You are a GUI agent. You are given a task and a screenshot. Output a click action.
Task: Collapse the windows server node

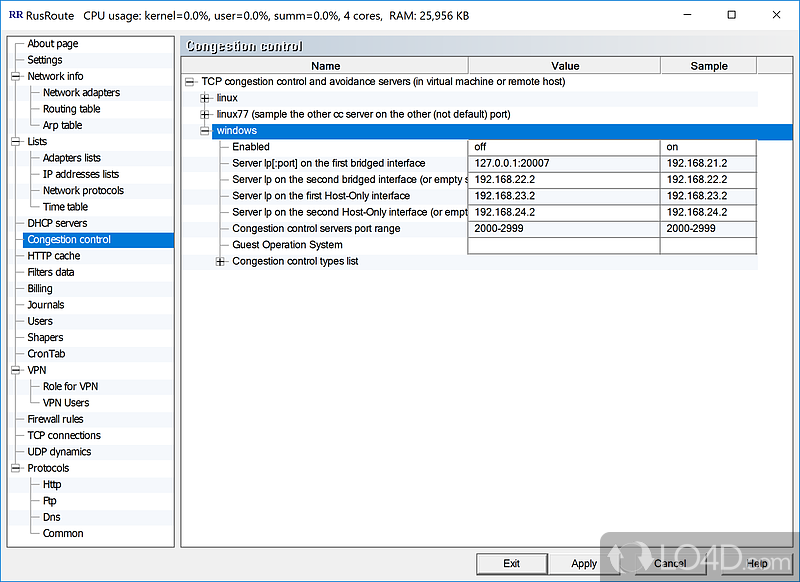[205, 131]
